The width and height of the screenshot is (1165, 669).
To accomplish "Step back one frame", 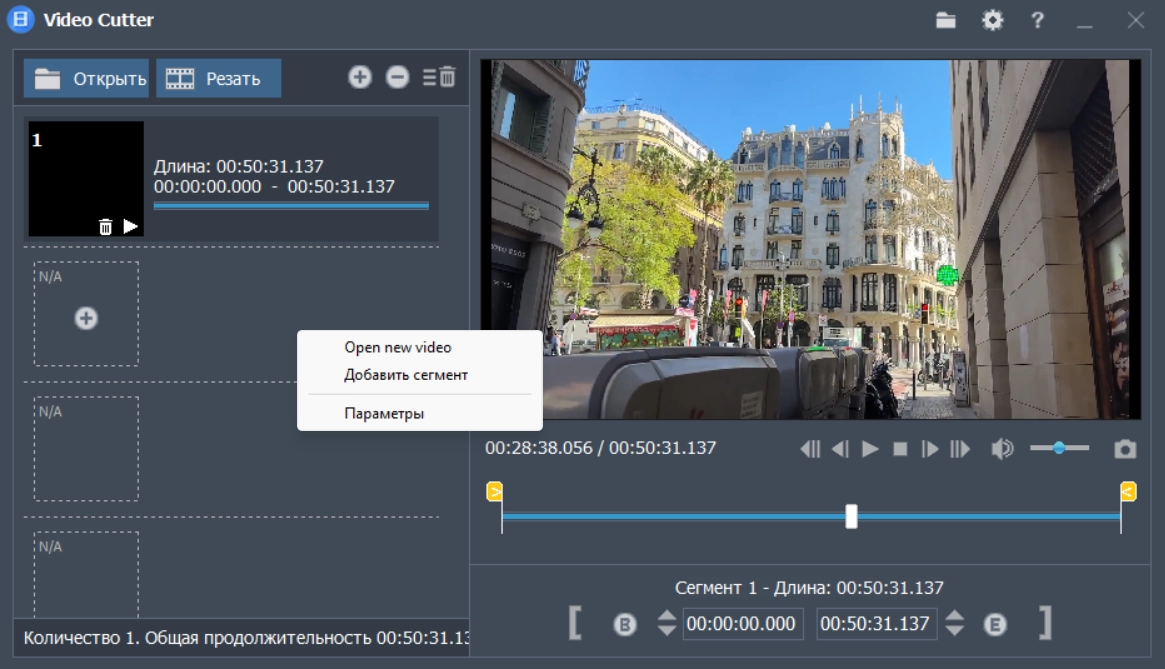I will pos(840,449).
